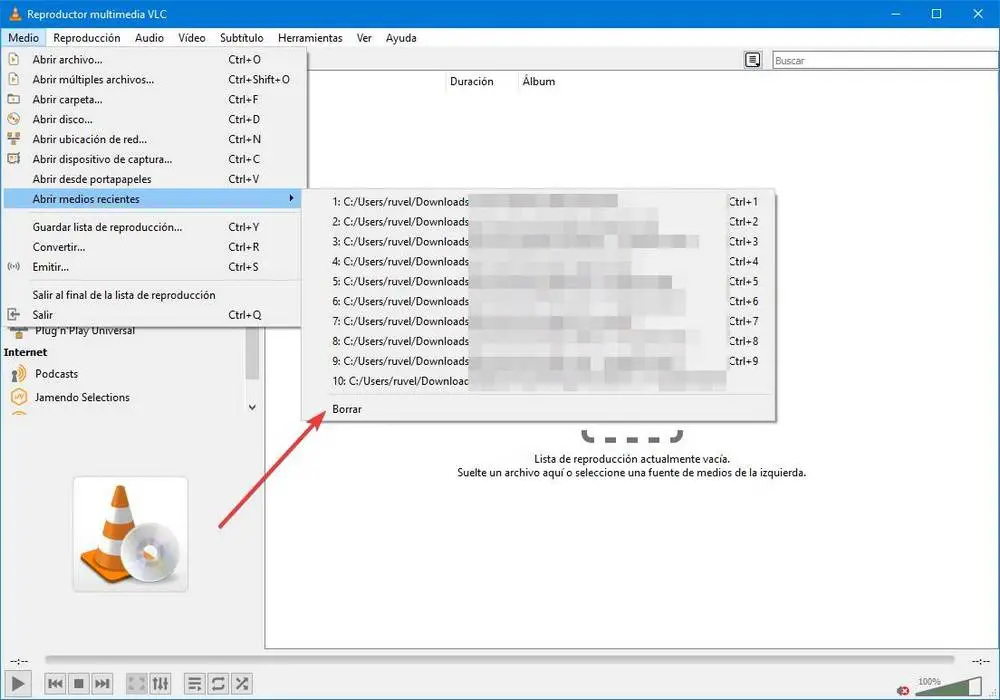Skip to previous media track
The width and height of the screenshot is (1000, 700).
click(x=55, y=684)
